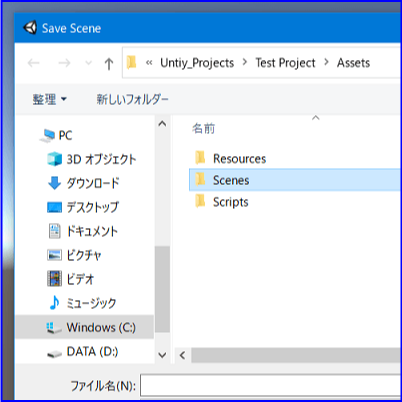Navigate up one folder level arrow
Screen dimensions: 402x402
[x=109, y=63]
